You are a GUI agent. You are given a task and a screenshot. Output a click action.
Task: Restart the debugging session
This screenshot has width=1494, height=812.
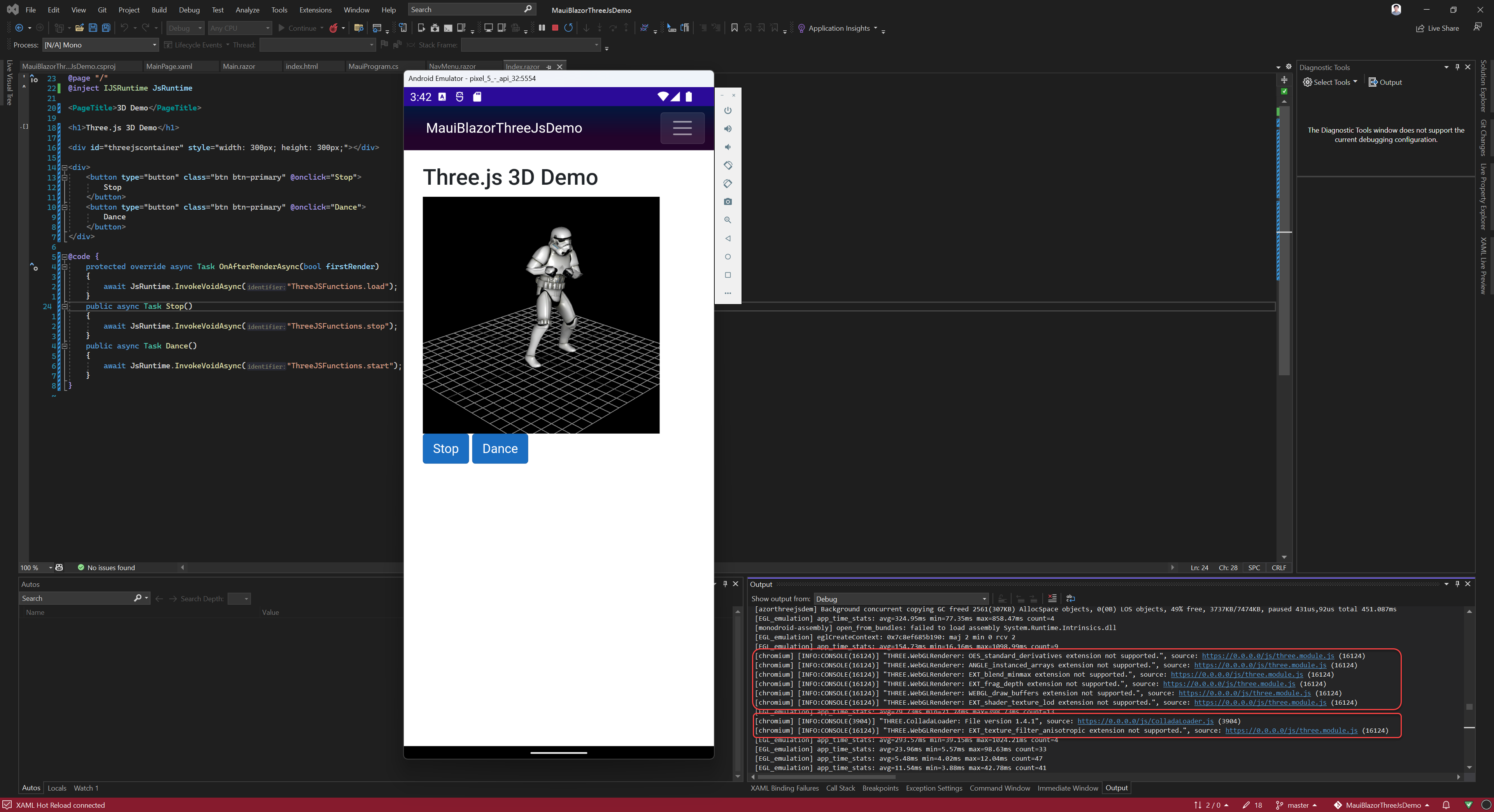point(568,28)
